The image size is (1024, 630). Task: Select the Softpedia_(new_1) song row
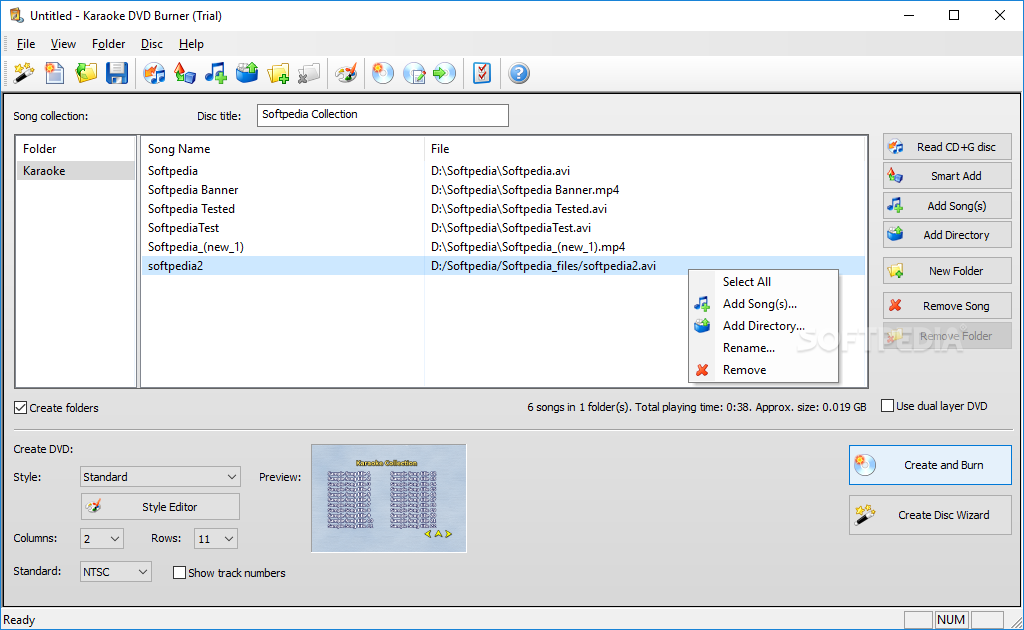(504, 247)
